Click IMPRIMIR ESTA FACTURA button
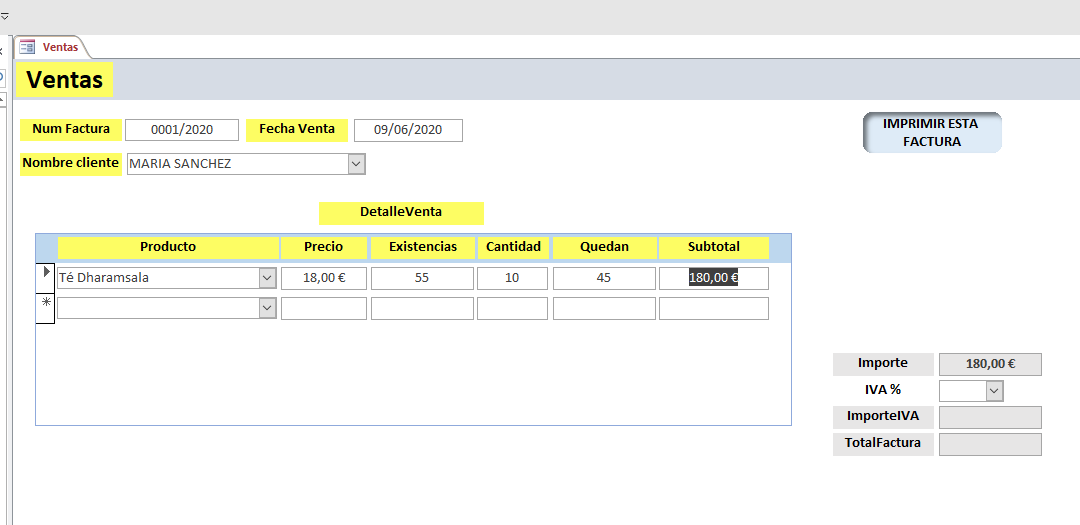 932,132
